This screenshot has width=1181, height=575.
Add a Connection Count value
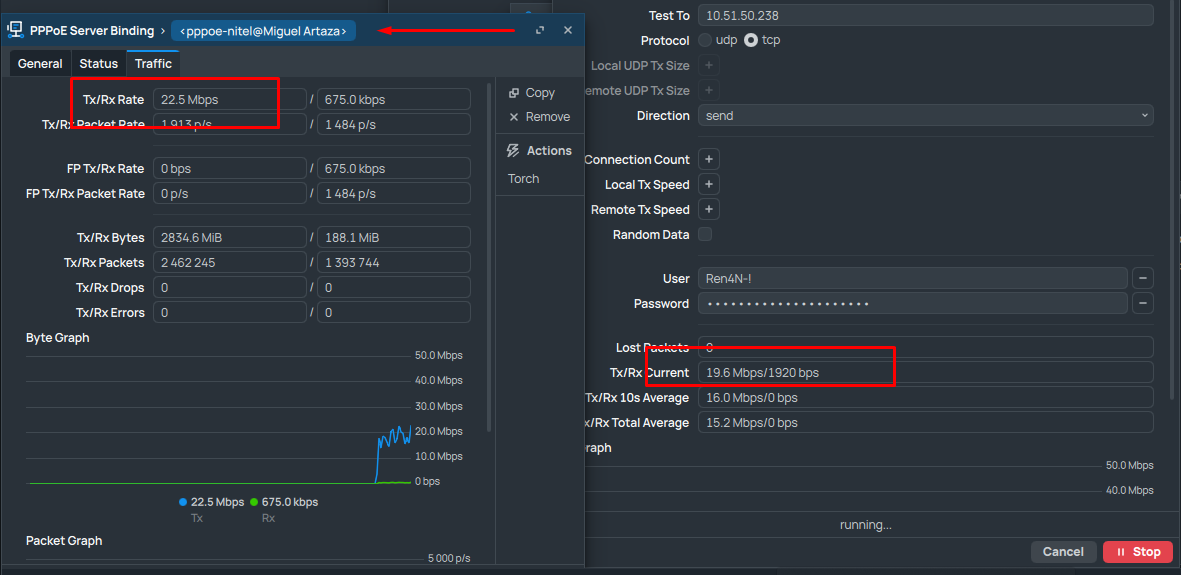(708, 160)
